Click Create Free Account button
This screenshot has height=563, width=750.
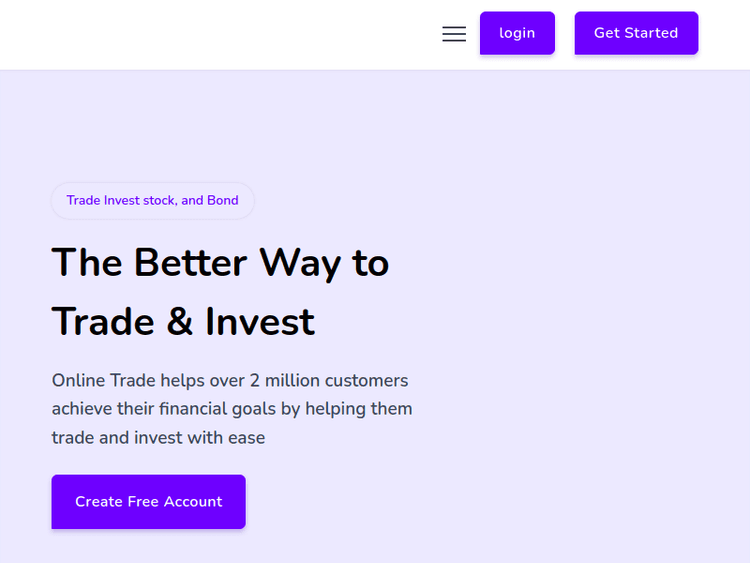pyautogui.click(x=148, y=502)
